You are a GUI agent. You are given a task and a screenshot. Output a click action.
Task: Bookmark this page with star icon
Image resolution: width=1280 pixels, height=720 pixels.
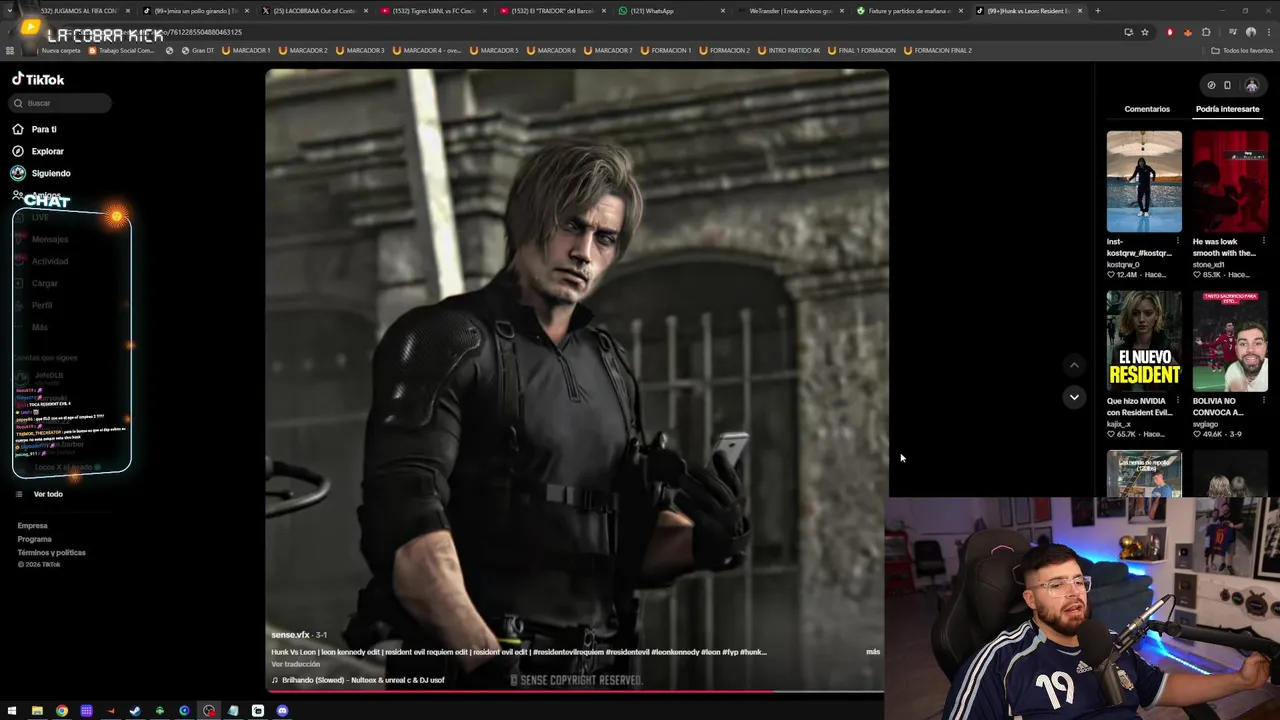pos(1145,32)
